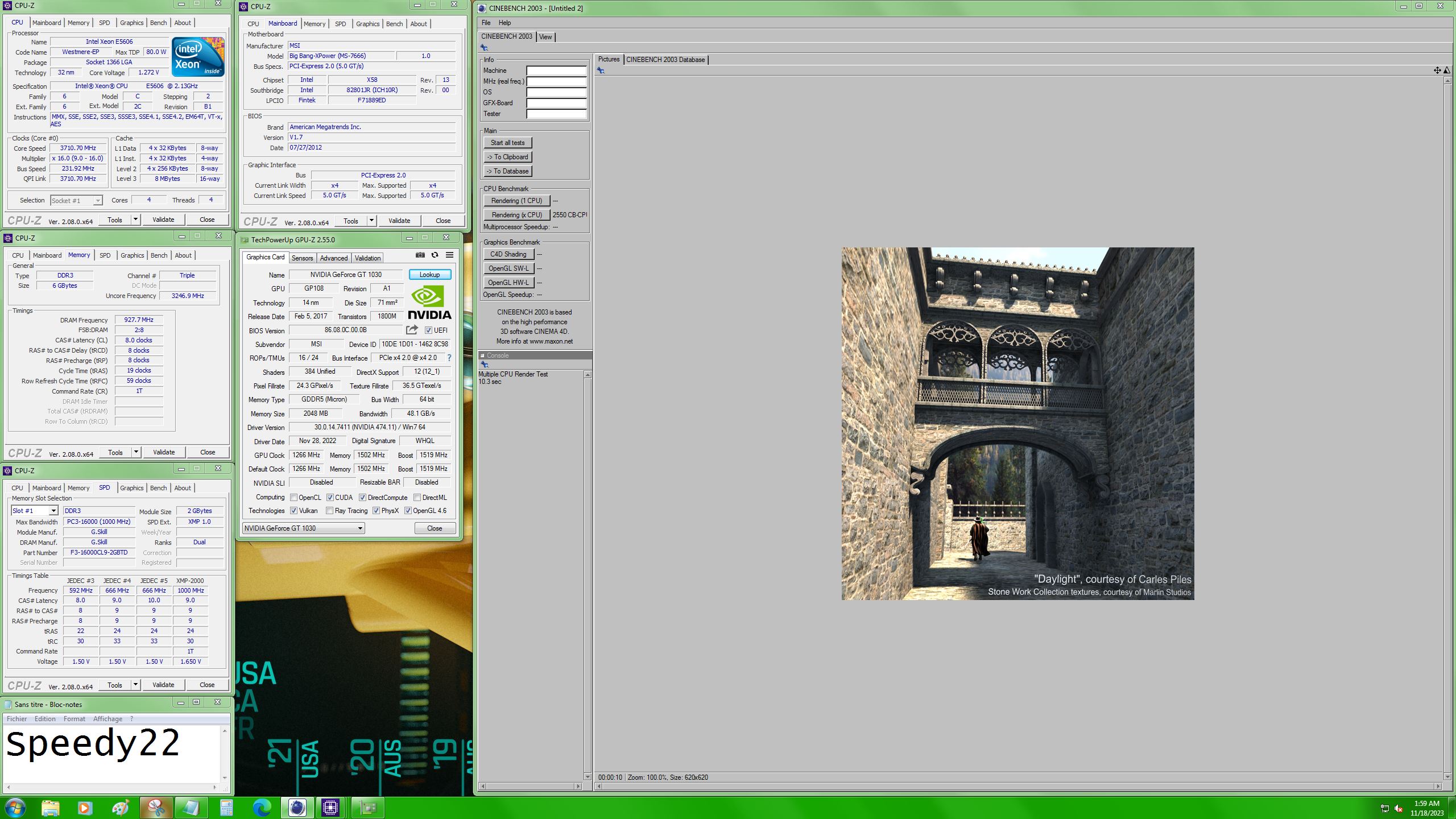This screenshot has height=819, width=1456.
Task: Open the NVIDIA GeForce GT 1030 GPU selector dropdown
Action: [x=303, y=528]
